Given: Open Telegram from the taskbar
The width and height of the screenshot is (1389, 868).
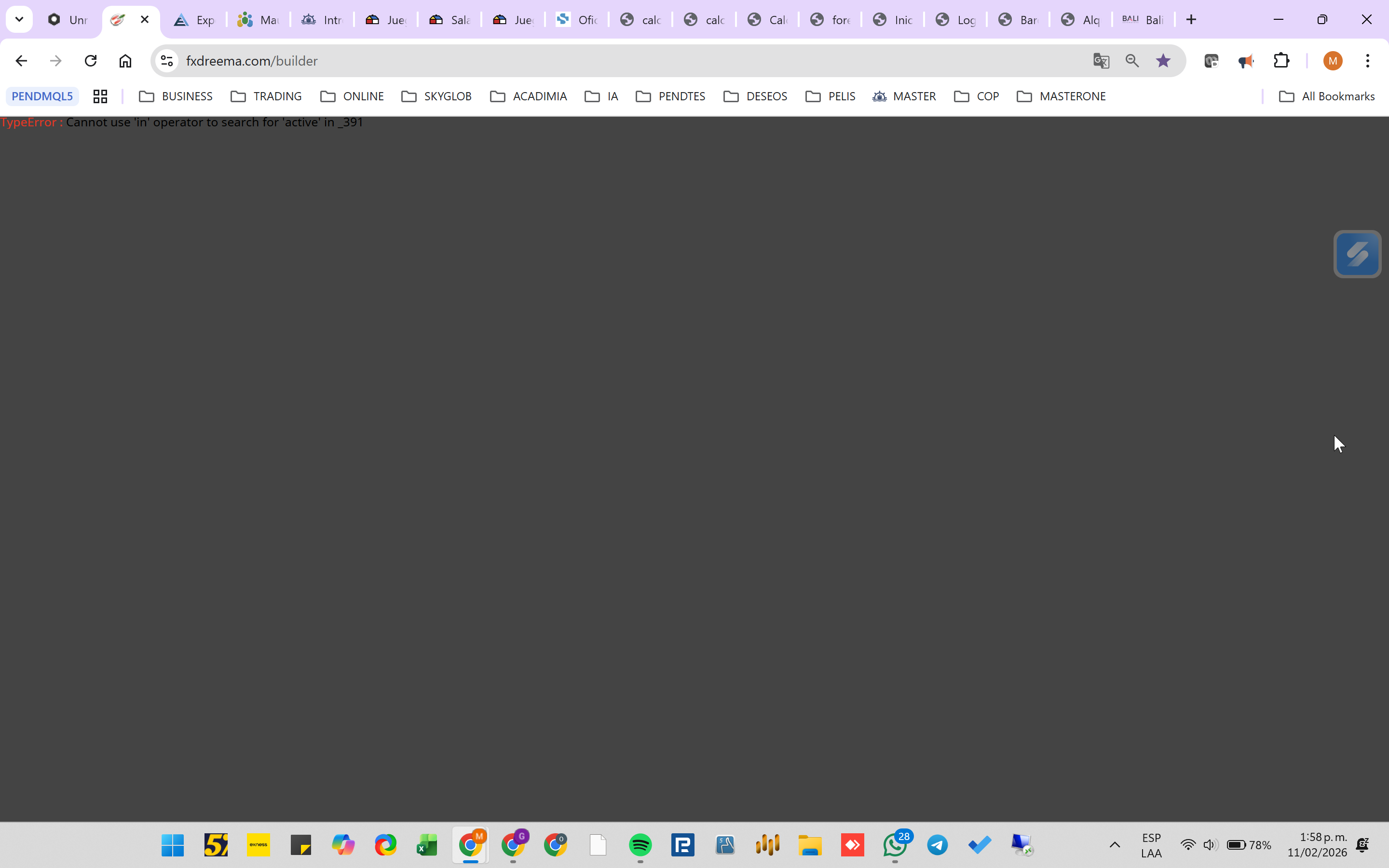Looking at the screenshot, I should click(938, 845).
